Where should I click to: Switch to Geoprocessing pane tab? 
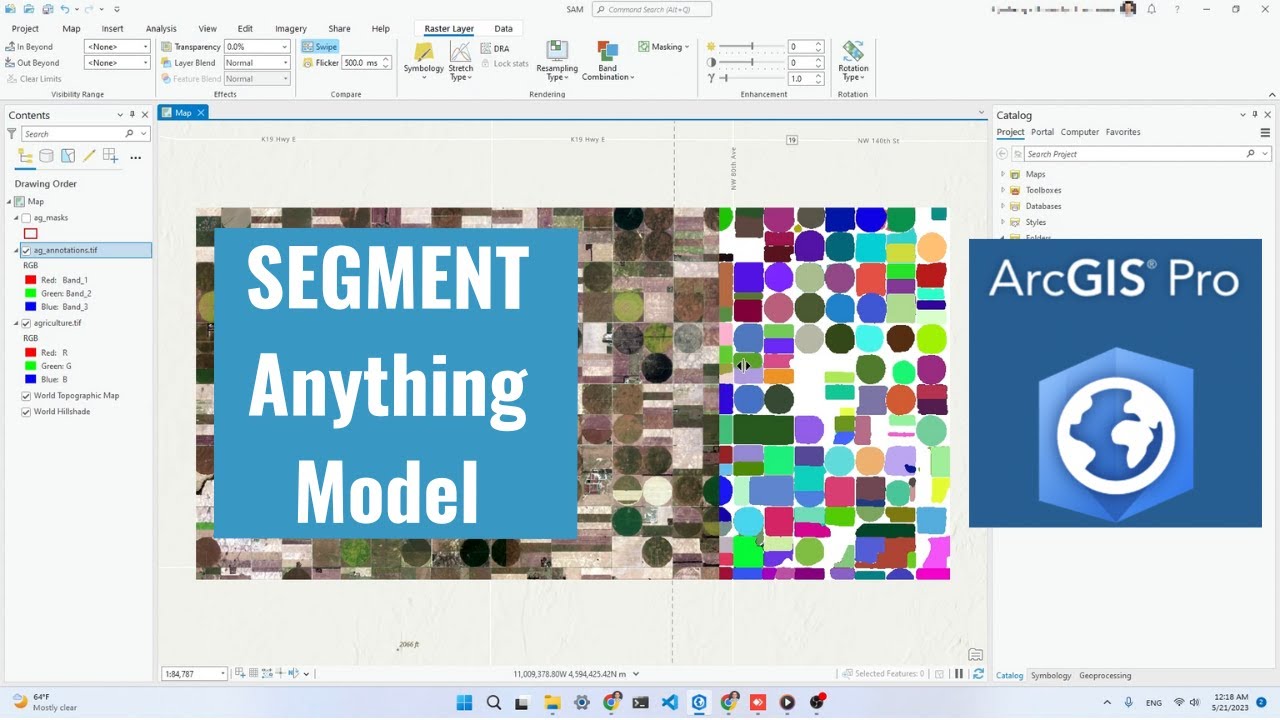[x=1105, y=676]
